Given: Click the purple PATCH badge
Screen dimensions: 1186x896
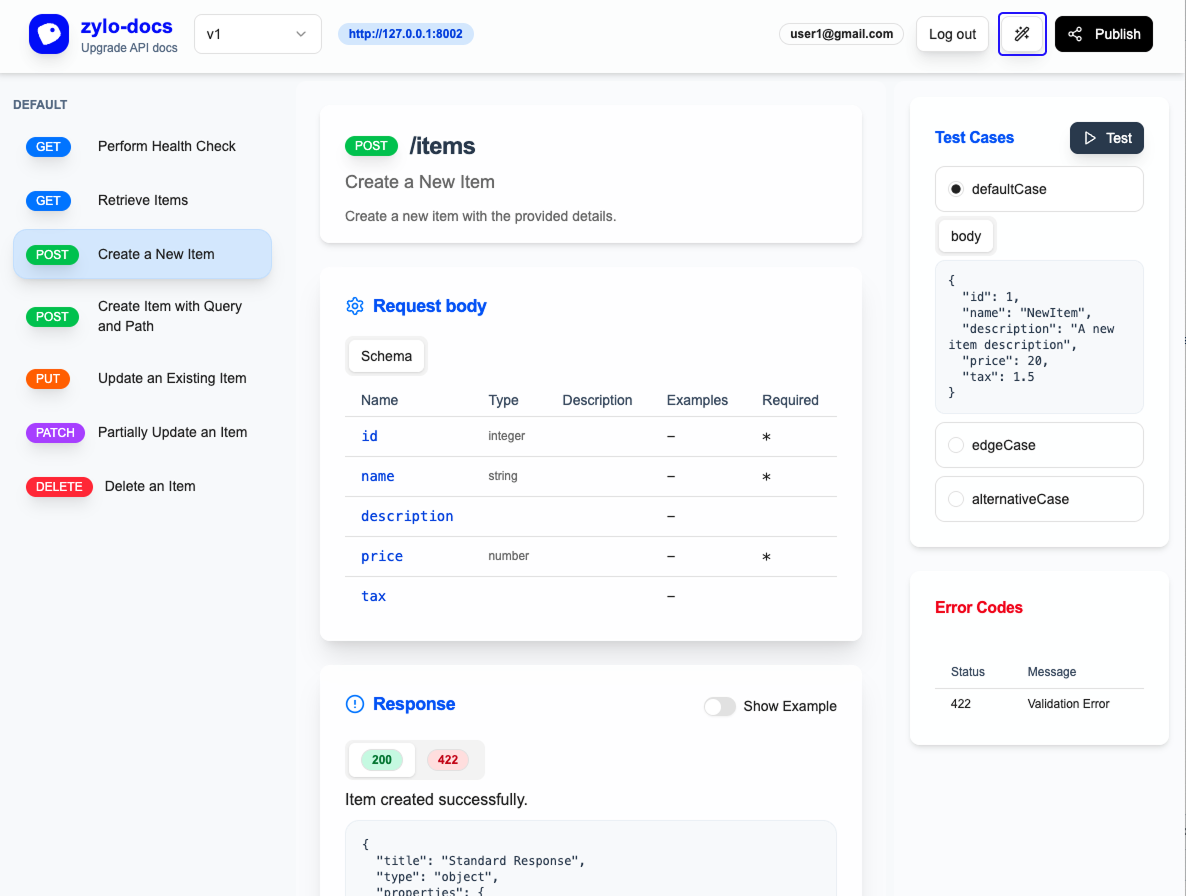Looking at the screenshot, I should click(x=55, y=432).
